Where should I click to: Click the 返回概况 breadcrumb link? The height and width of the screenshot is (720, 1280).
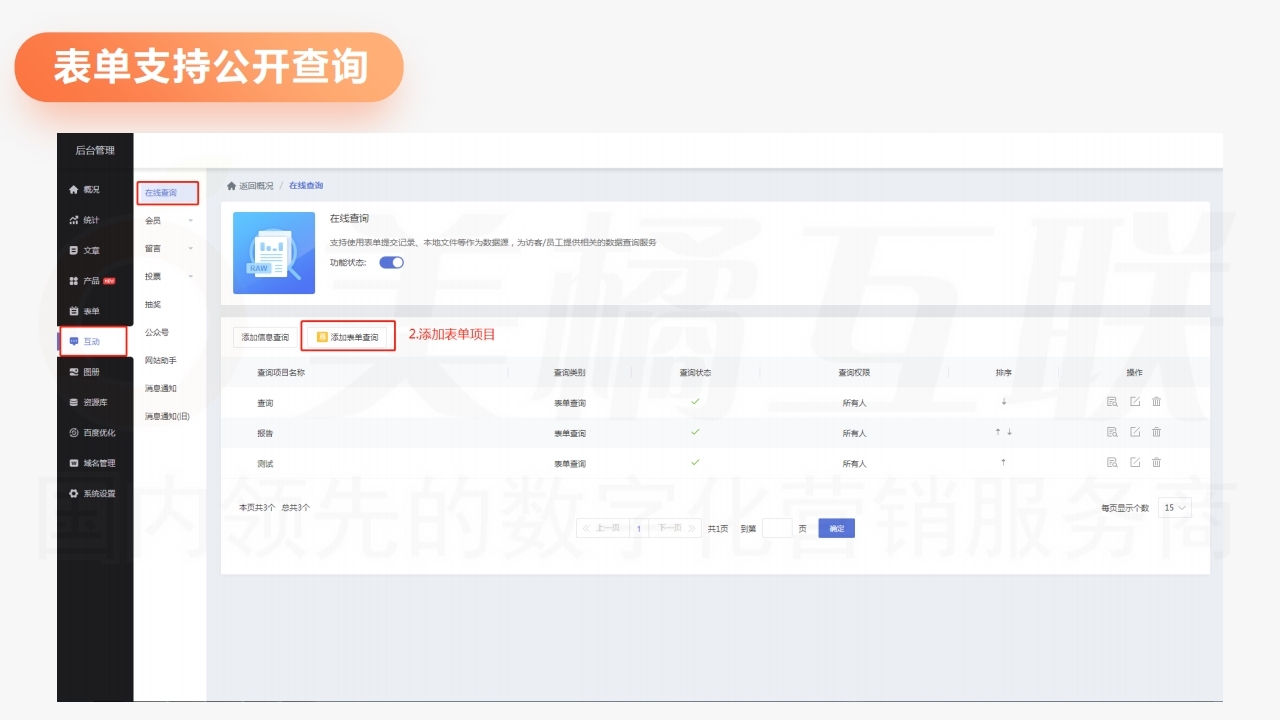(x=256, y=186)
